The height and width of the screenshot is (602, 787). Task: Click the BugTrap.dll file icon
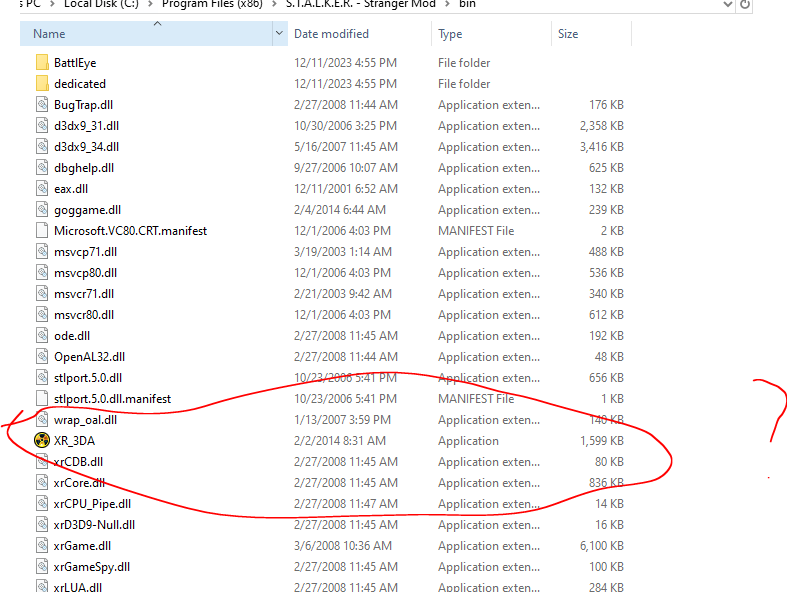[x=43, y=104]
